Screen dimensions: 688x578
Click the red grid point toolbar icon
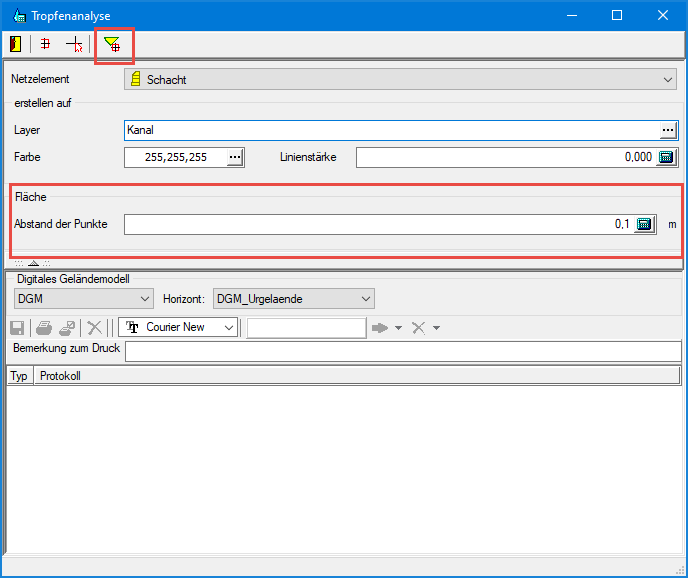pyautogui.click(x=45, y=44)
